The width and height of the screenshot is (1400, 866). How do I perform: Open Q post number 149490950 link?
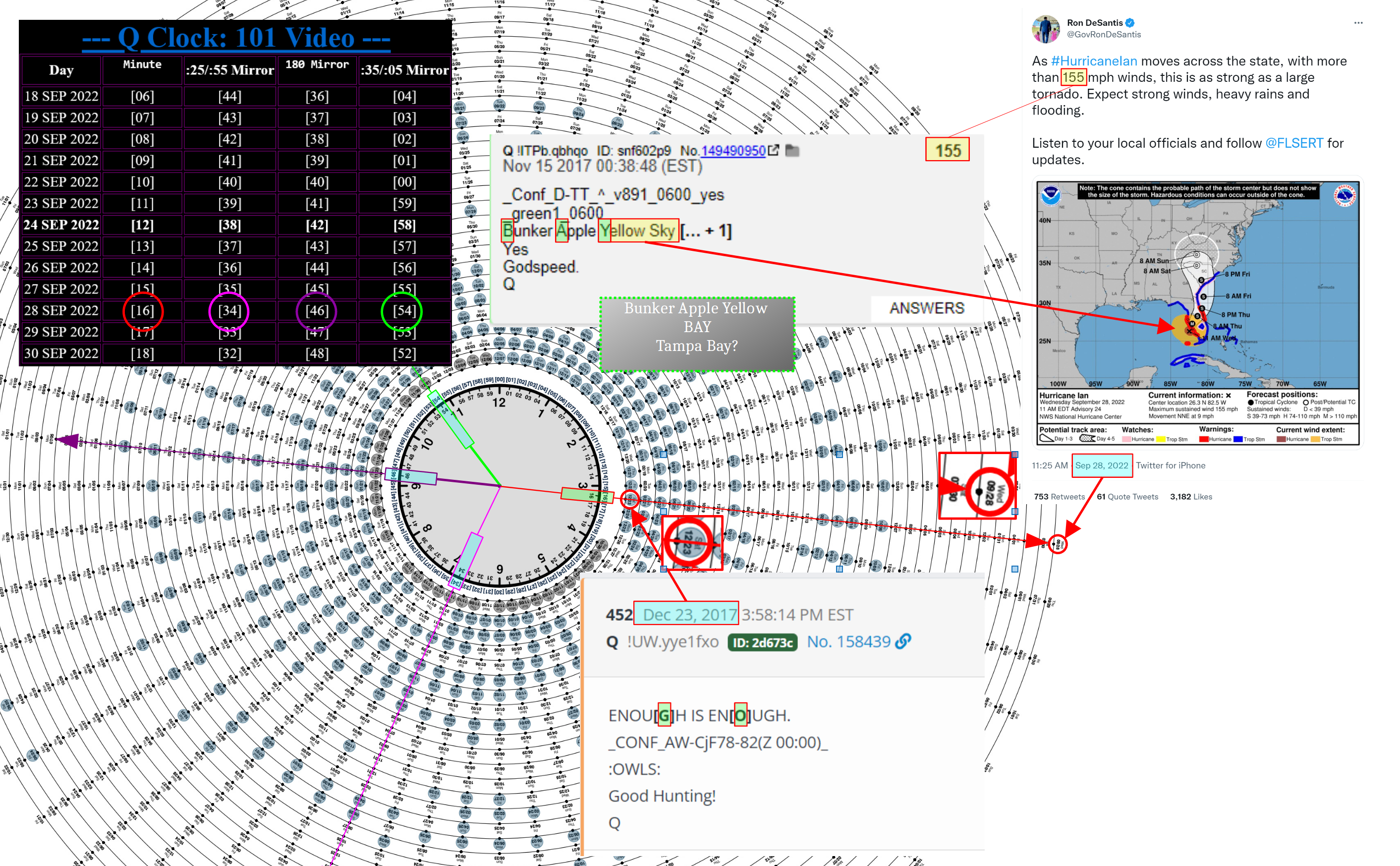(733, 151)
